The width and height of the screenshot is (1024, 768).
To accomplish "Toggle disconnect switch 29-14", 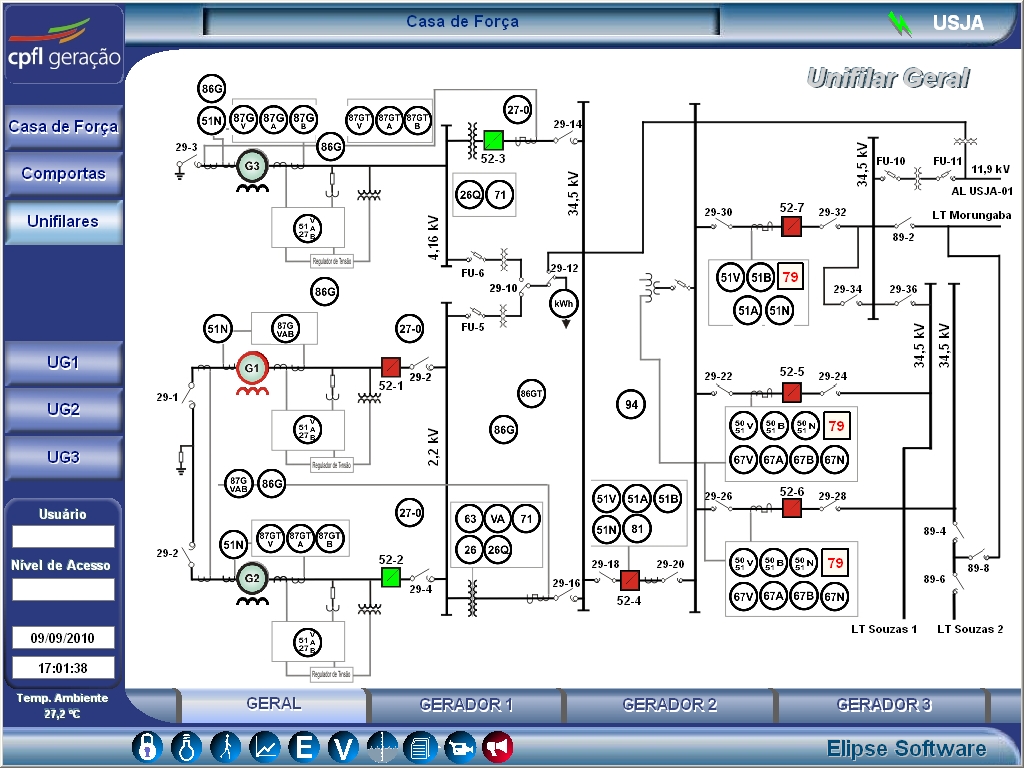I will (x=567, y=138).
